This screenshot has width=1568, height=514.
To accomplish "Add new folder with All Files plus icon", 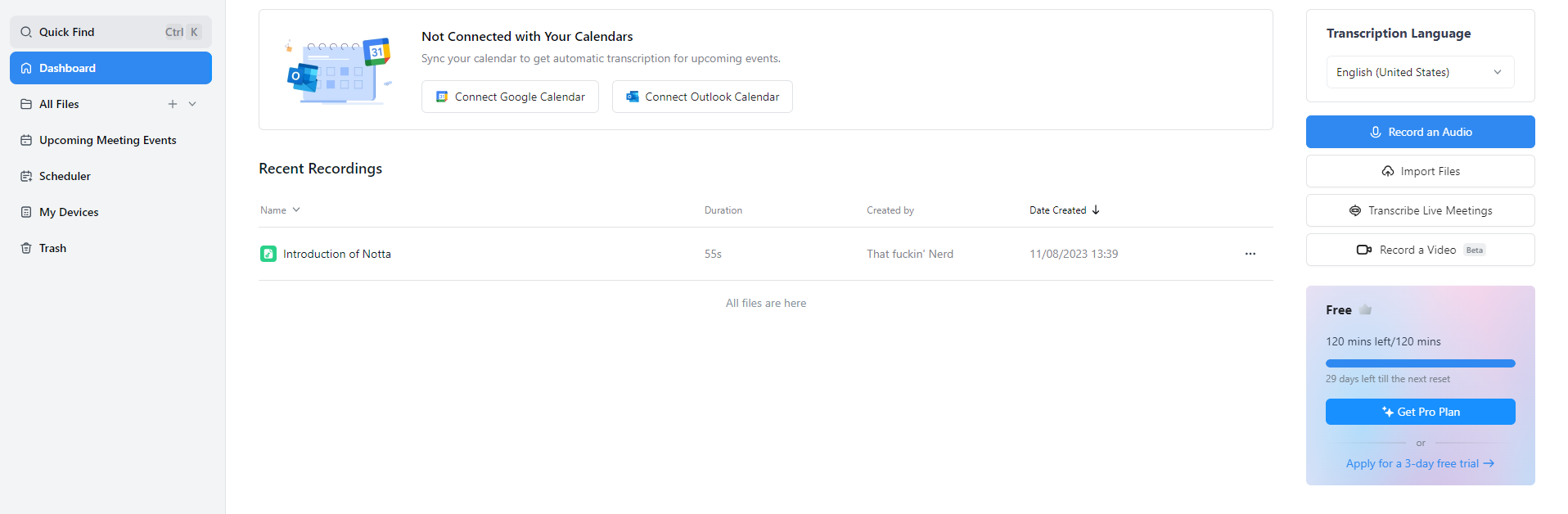I will 173,104.
